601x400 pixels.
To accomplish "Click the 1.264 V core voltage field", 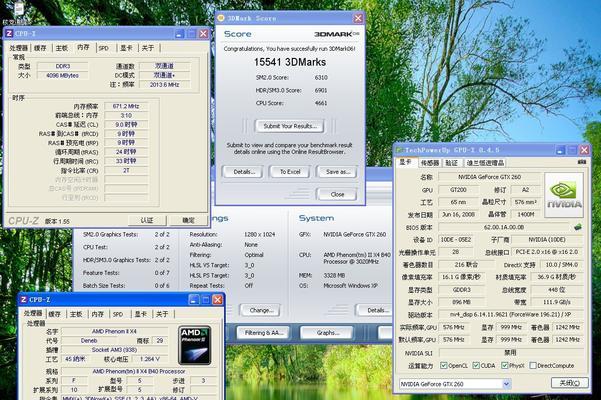I will point(149,359).
